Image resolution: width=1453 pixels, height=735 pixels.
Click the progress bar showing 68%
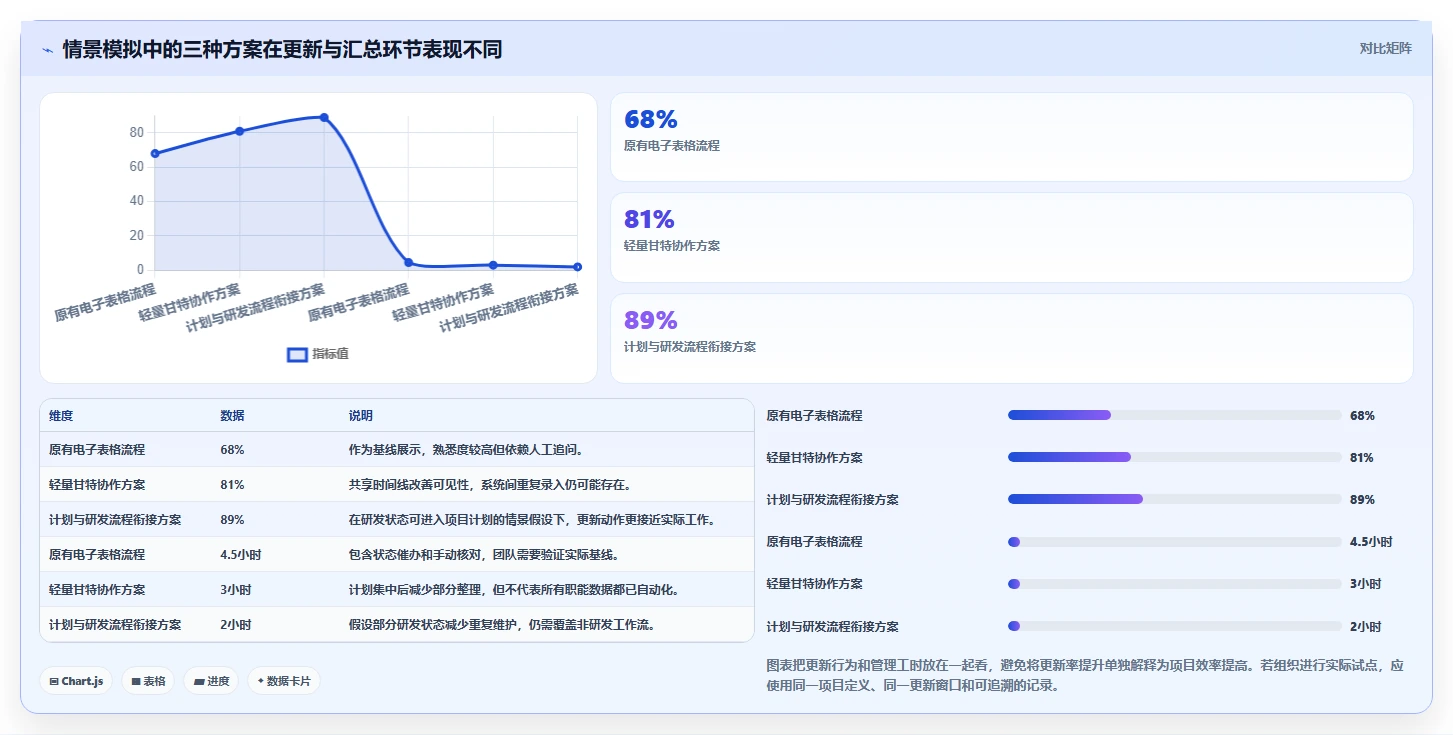pos(1175,415)
